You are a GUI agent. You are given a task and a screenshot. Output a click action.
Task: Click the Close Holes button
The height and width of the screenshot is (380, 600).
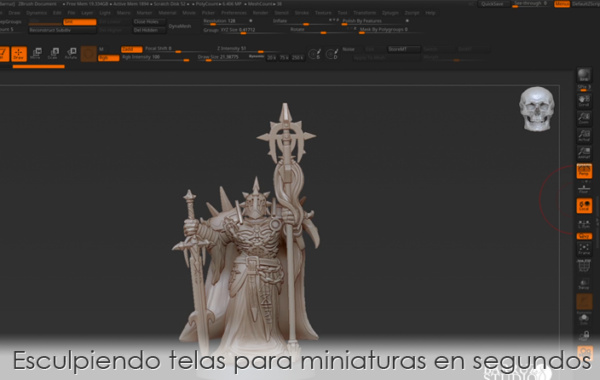[149, 22]
